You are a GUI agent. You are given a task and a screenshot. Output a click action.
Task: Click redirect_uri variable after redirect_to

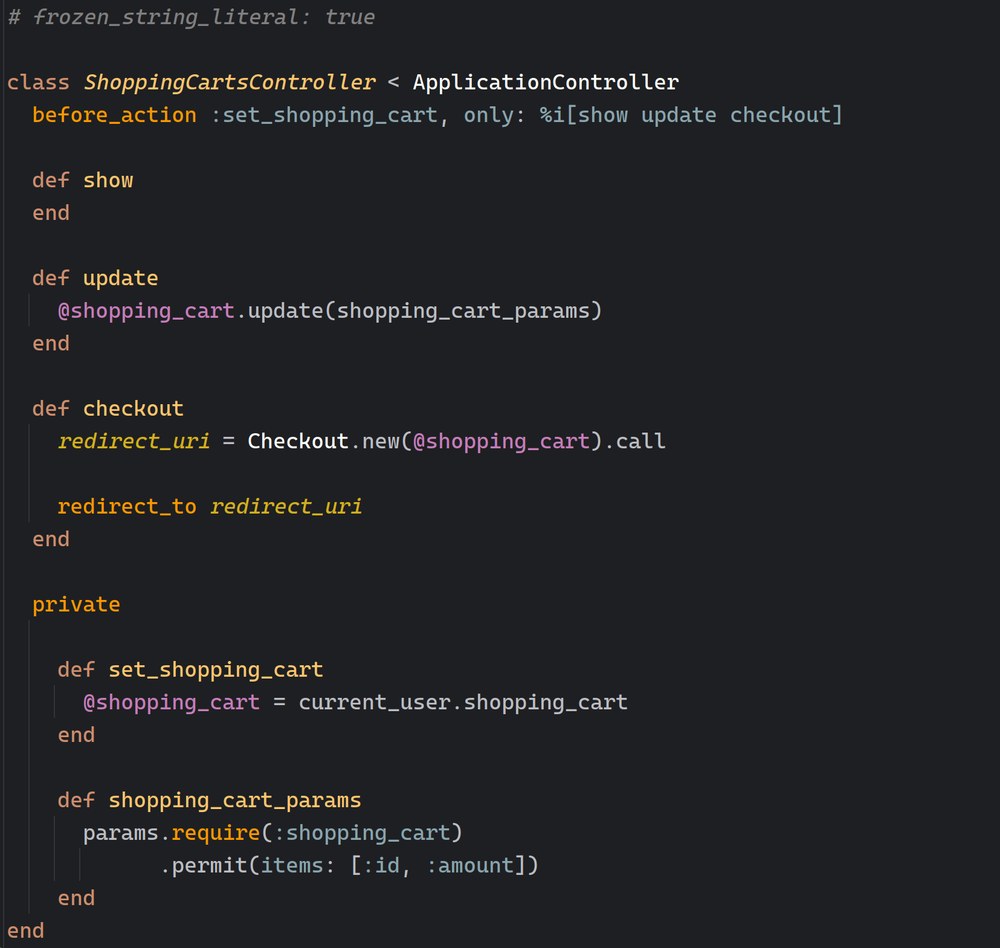point(286,506)
